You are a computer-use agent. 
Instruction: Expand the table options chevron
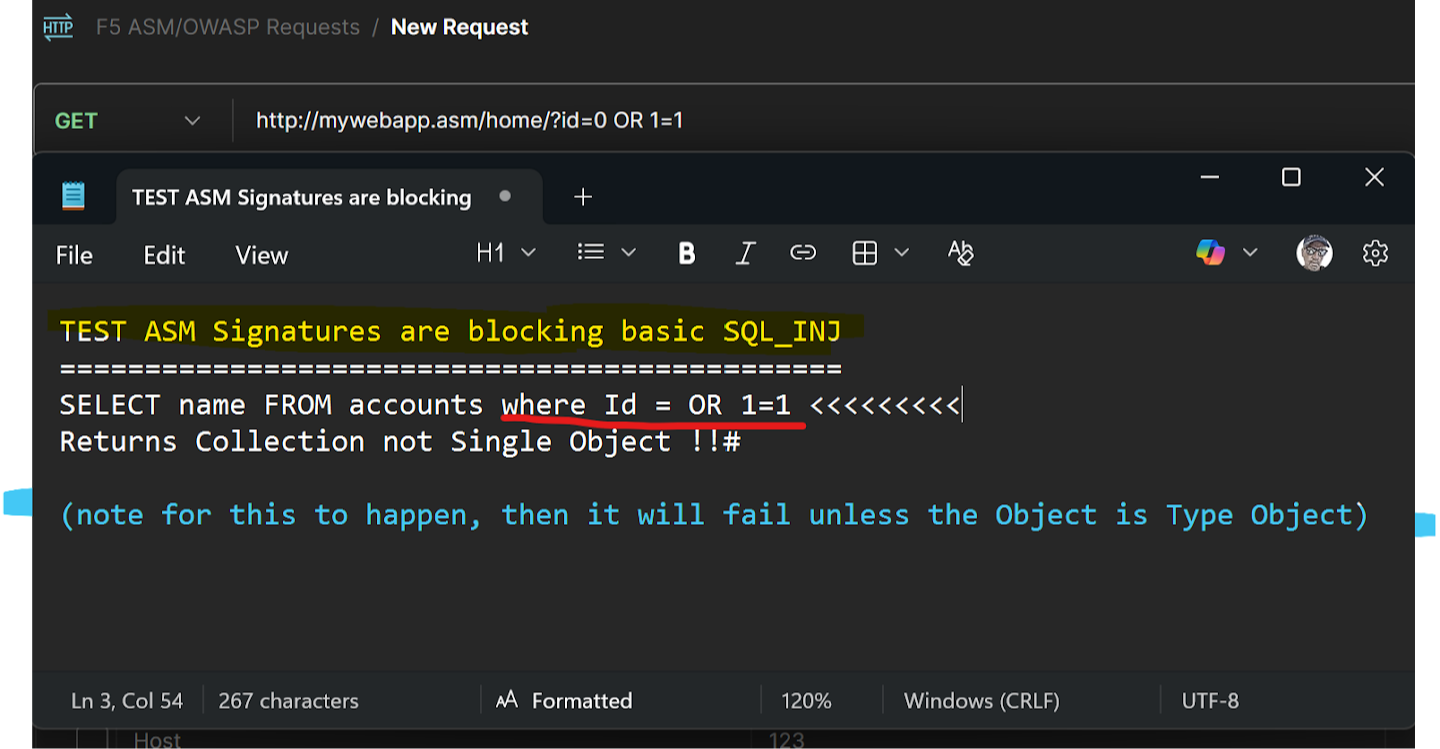click(901, 254)
